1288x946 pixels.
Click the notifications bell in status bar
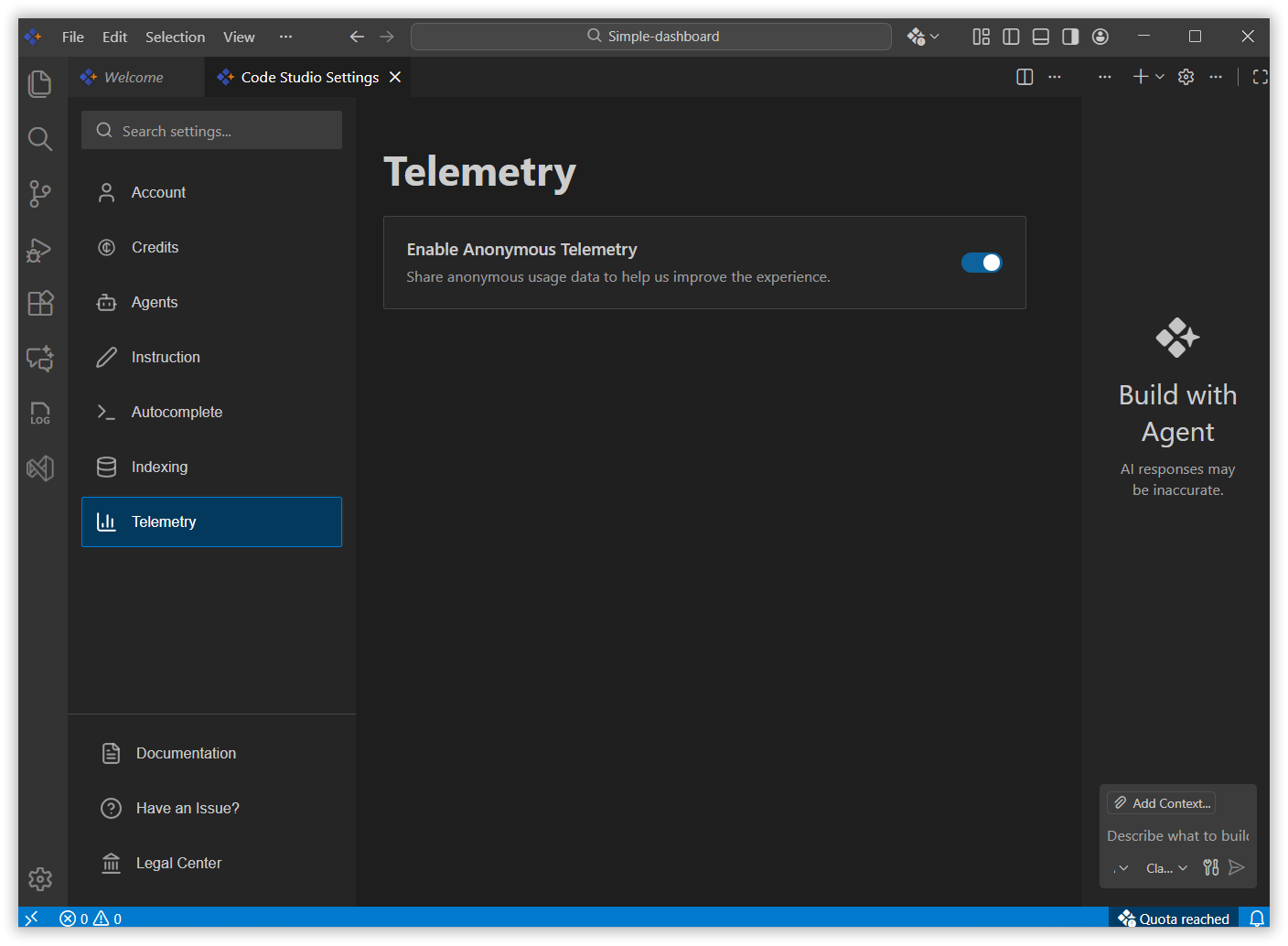[x=1257, y=919]
